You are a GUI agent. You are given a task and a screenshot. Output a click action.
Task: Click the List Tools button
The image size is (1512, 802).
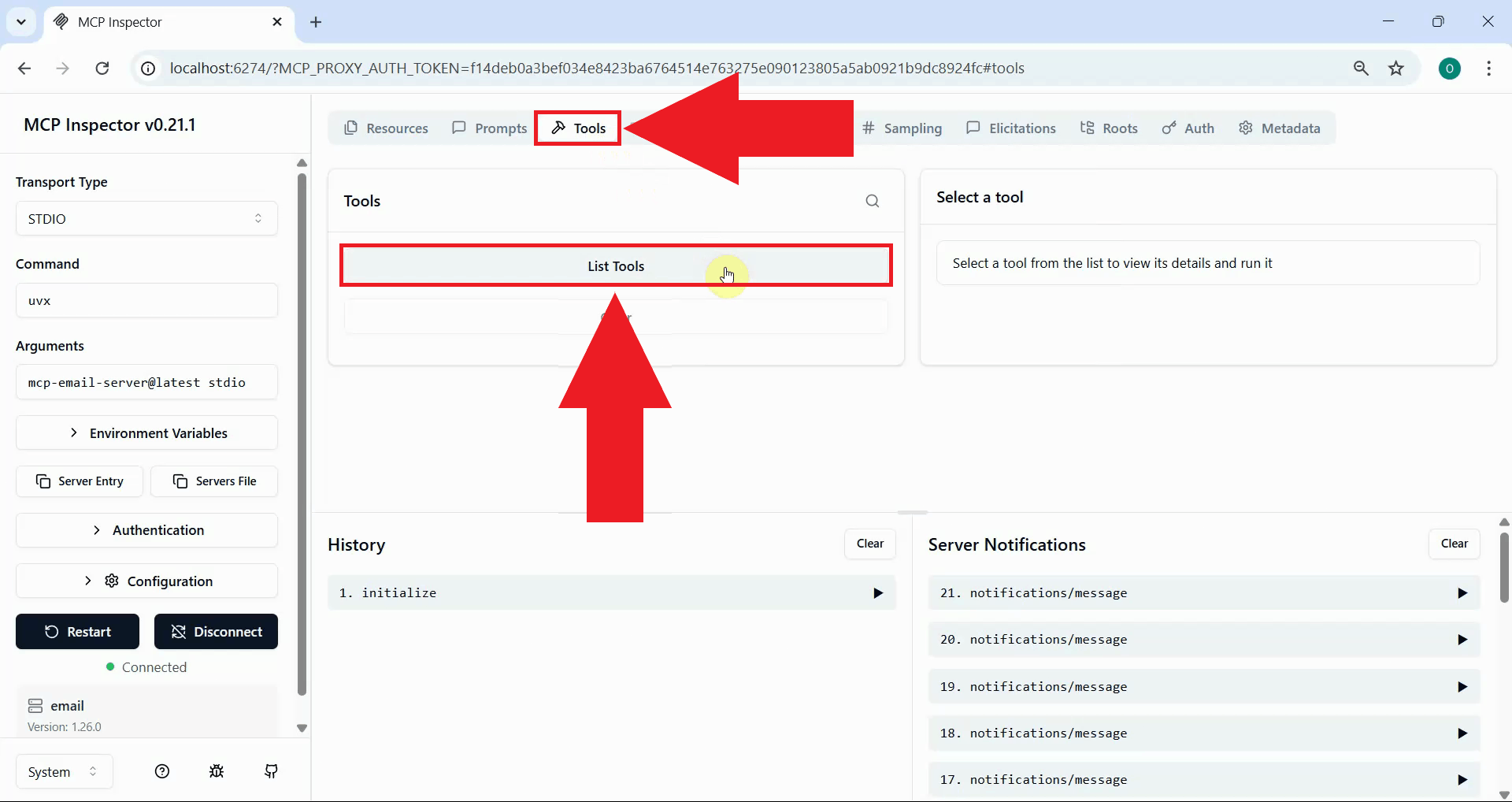tap(615, 265)
